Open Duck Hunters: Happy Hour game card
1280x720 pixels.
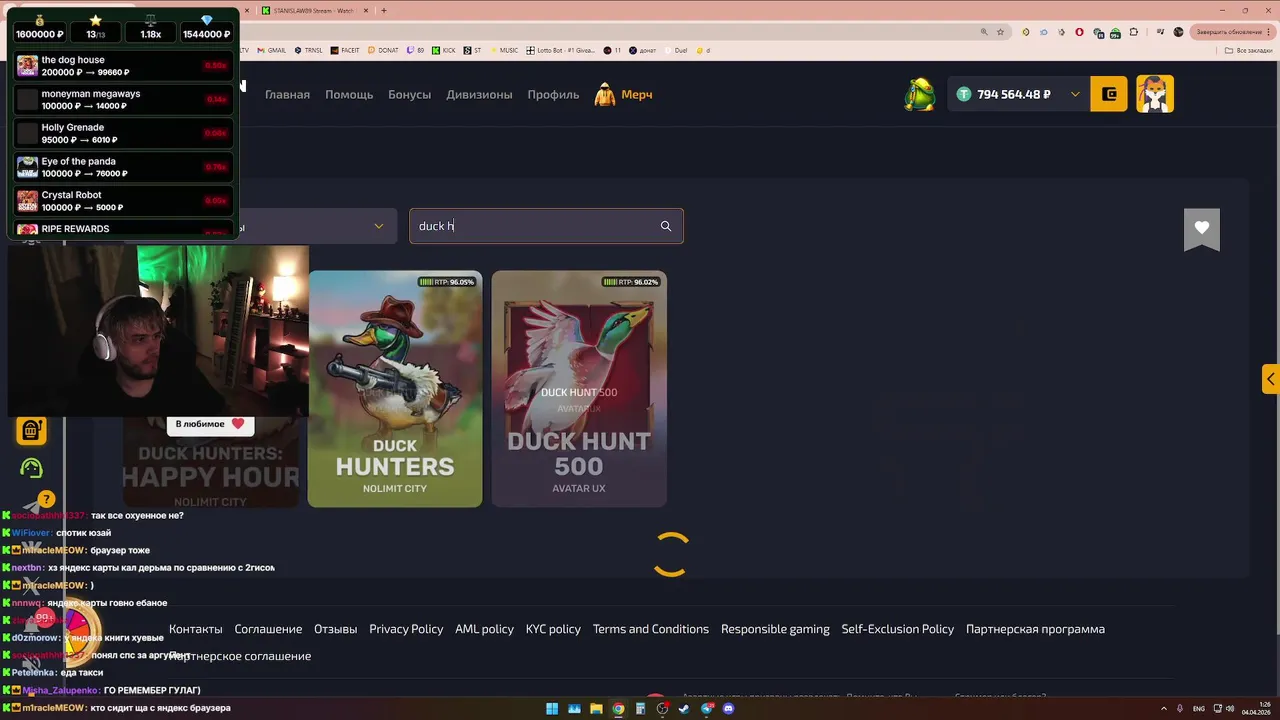coord(211,461)
